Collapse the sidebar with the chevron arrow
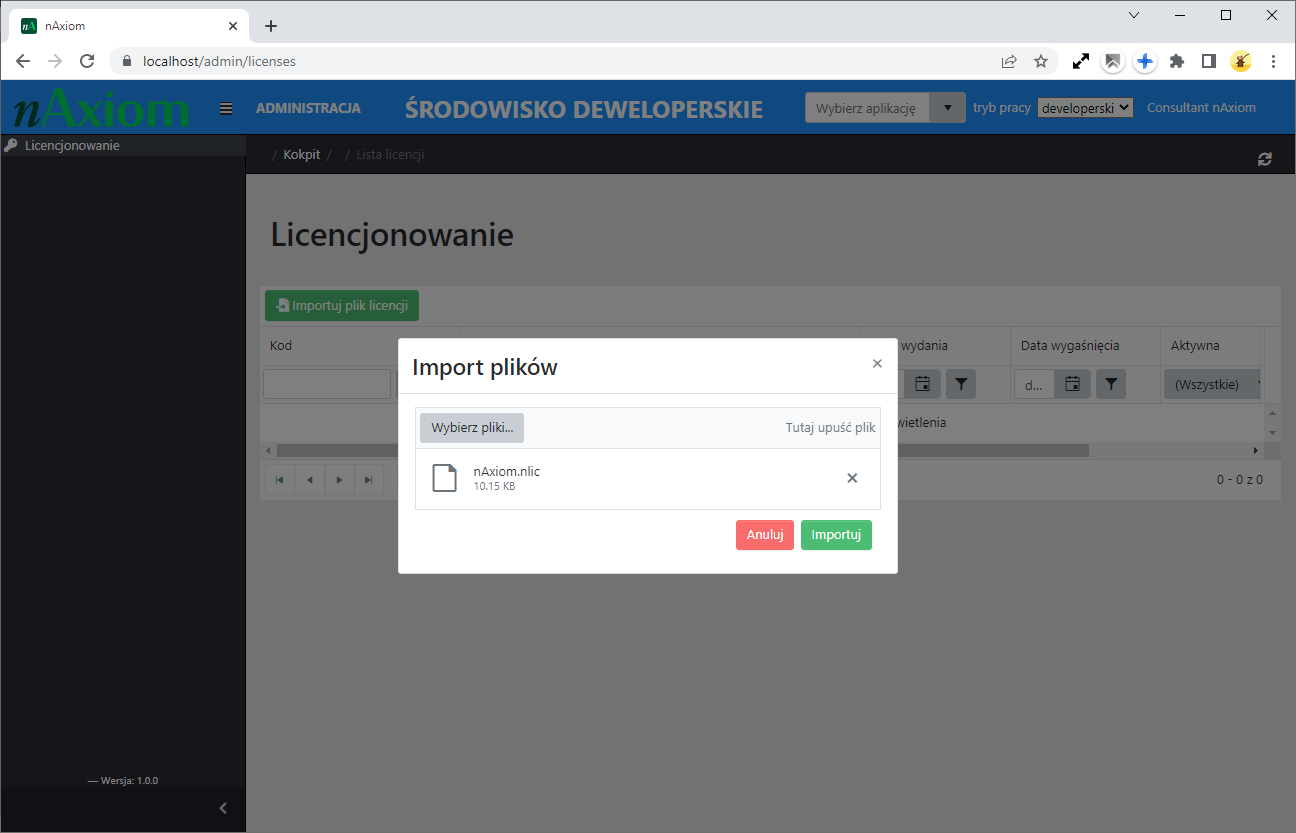 coord(222,808)
